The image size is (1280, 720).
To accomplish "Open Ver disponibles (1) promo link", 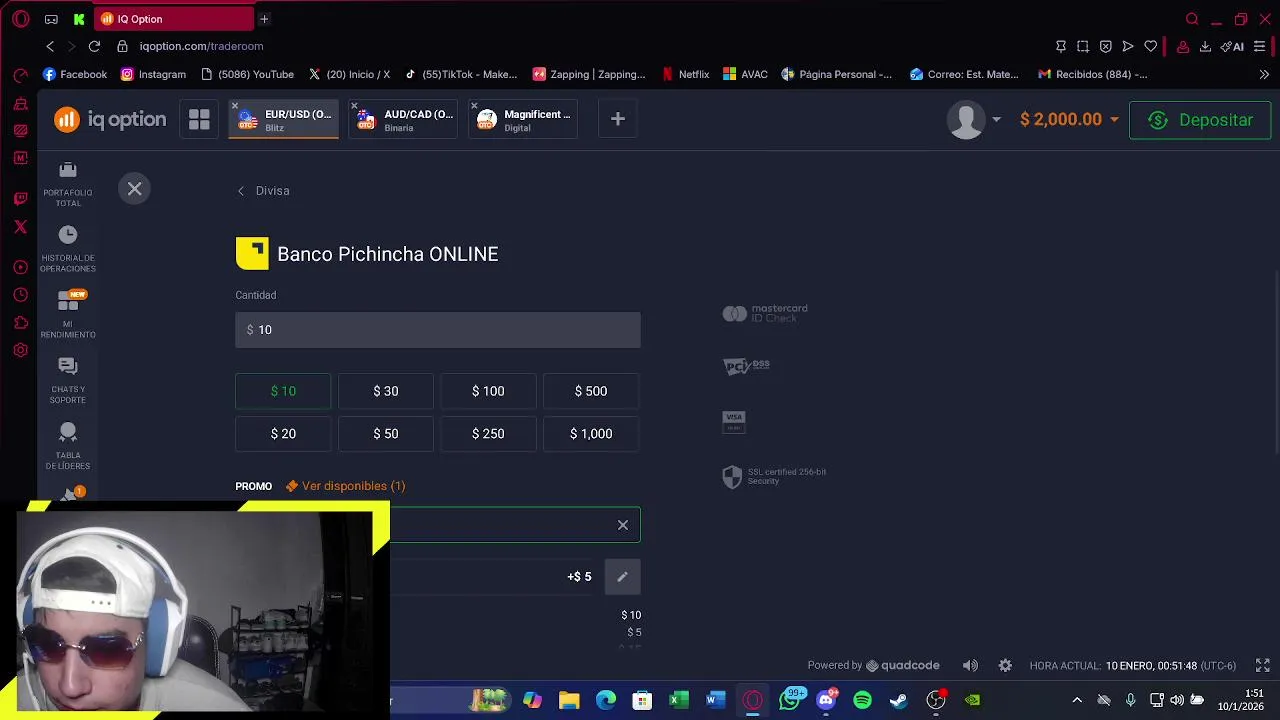I will (345, 486).
